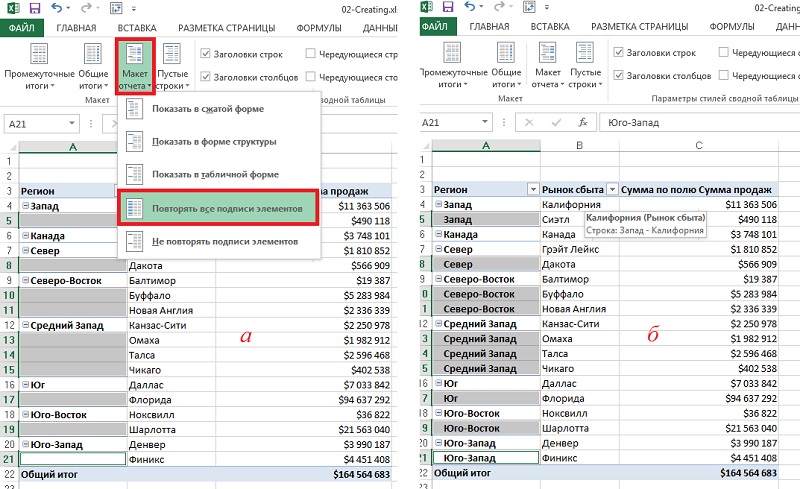Click the save icon in left window

[35, 8]
